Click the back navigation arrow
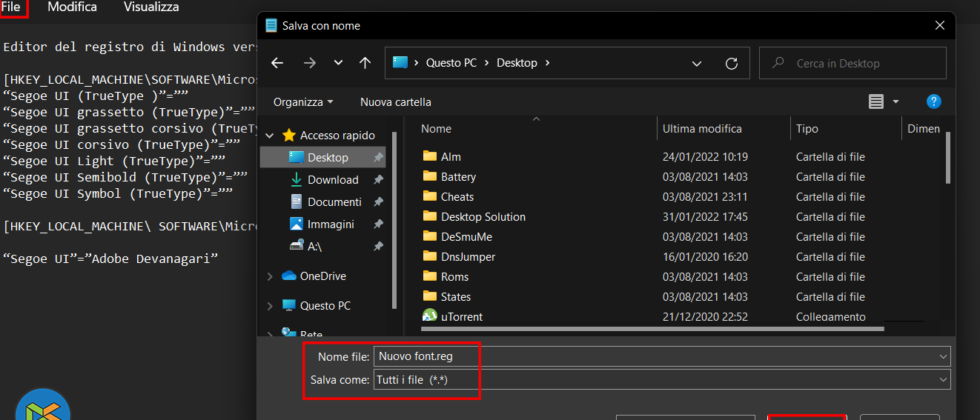This screenshot has width=980, height=420. tap(279, 63)
